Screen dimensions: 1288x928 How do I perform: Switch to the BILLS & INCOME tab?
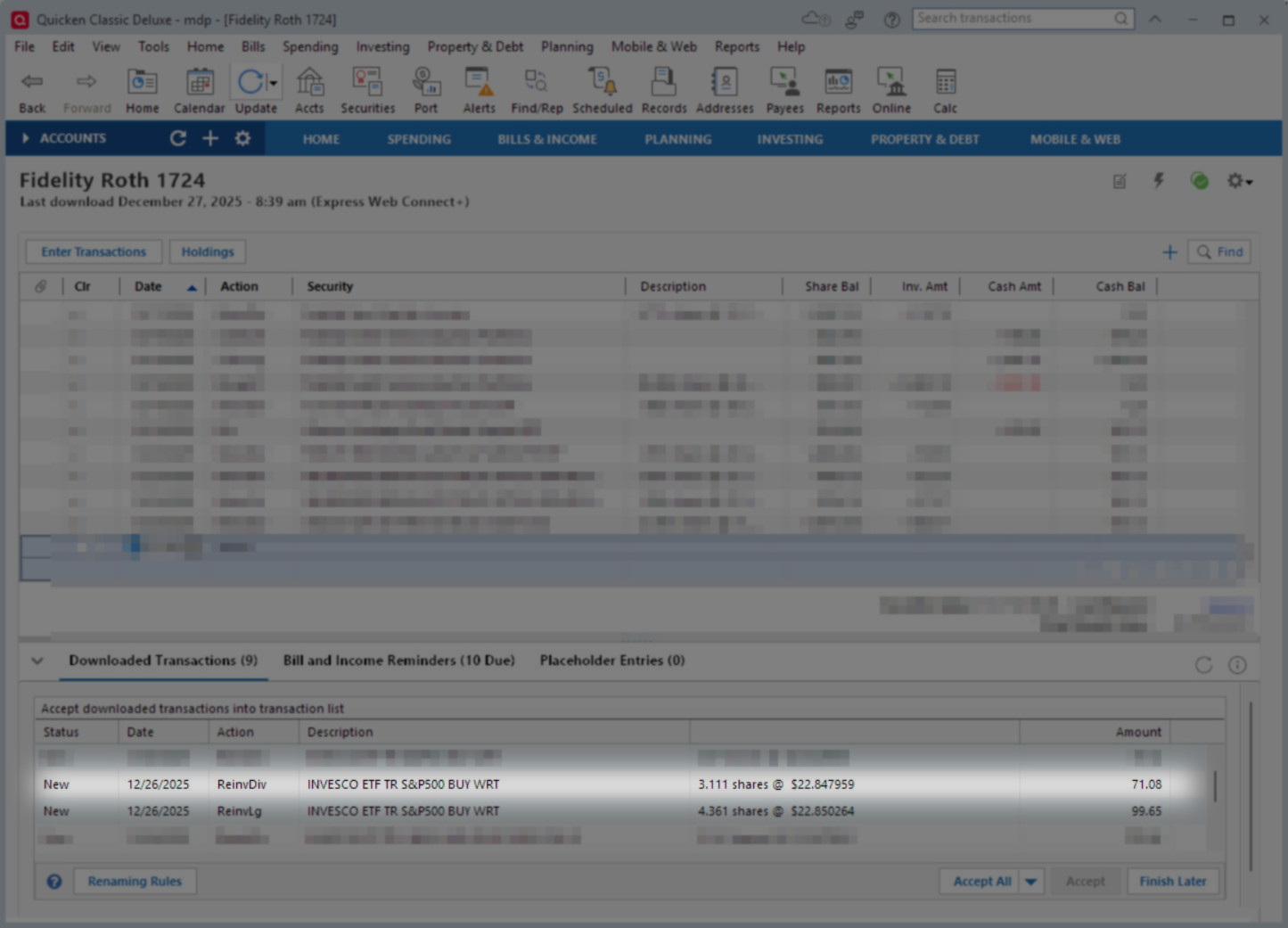pyautogui.click(x=547, y=139)
